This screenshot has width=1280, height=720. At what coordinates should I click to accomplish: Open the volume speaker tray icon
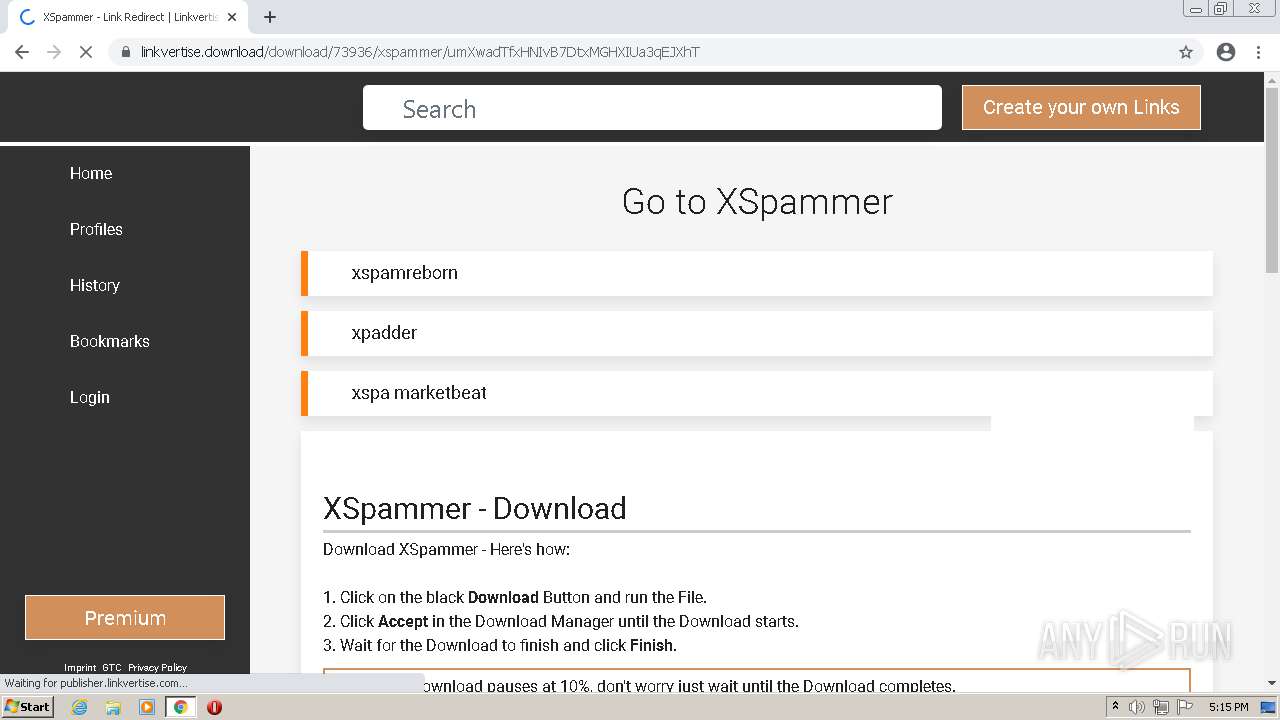[x=1137, y=707]
